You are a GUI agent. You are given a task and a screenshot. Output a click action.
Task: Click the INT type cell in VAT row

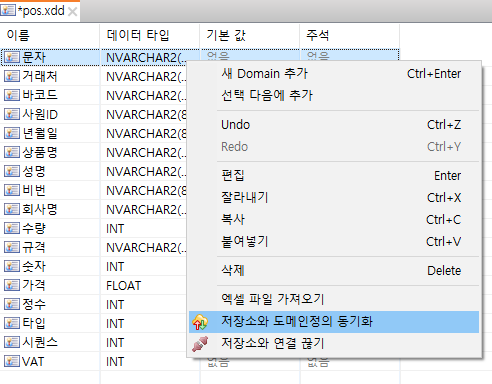click(x=143, y=362)
